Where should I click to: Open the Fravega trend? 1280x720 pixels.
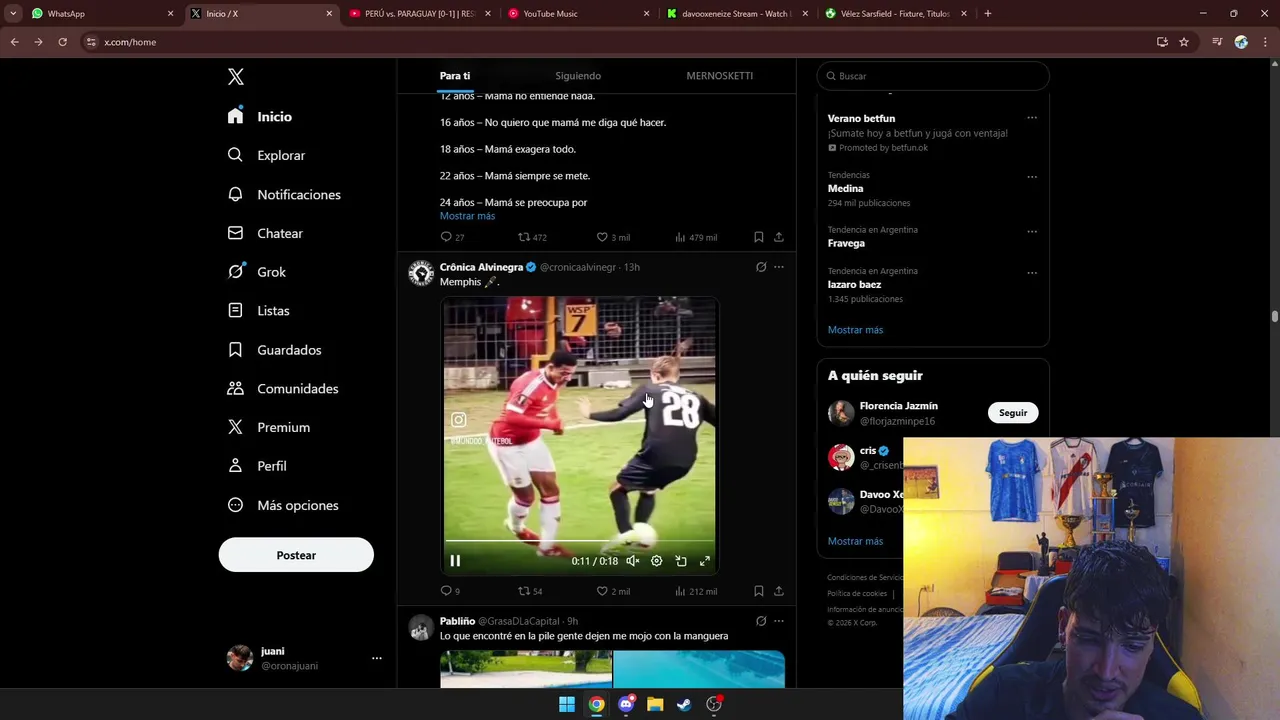(846, 243)
